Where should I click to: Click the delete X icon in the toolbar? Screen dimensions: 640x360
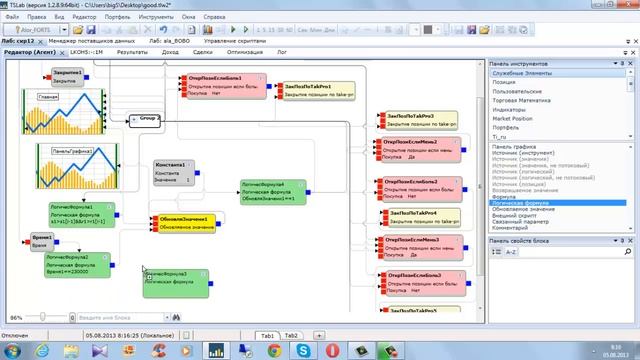point(147,30)
